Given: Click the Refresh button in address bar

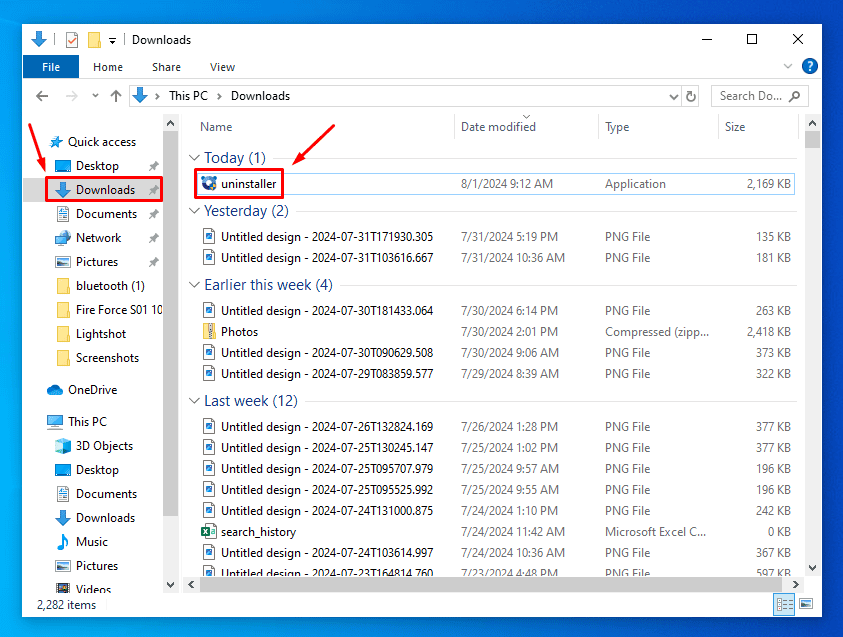Looking at the screenshot, I should pyautogui.click(x=690, y=97).
